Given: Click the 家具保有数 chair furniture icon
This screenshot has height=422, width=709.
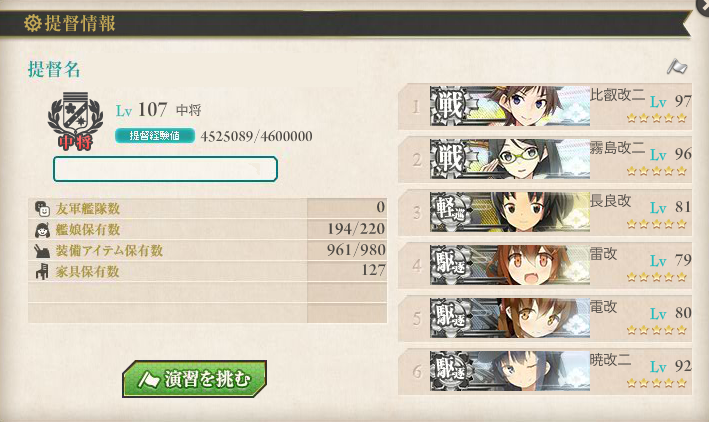Looking at the screenshot, I should 42,271.
